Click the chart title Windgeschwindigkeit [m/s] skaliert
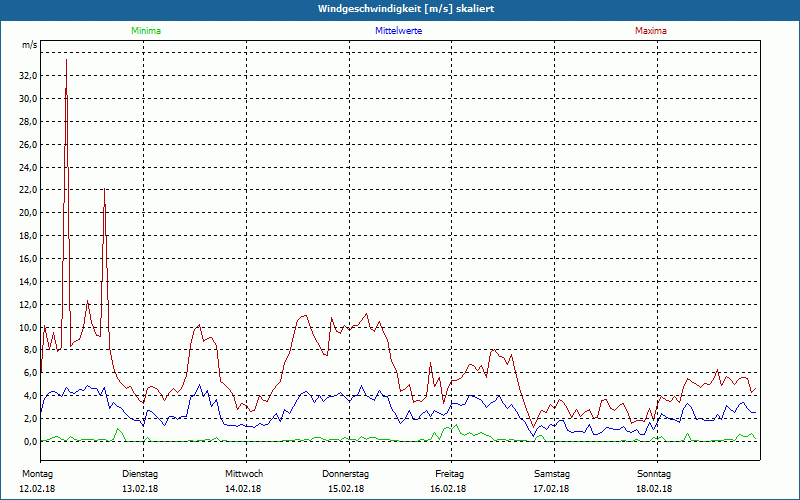The width and height of the screenshot is (800, 500). pos(406,9)
